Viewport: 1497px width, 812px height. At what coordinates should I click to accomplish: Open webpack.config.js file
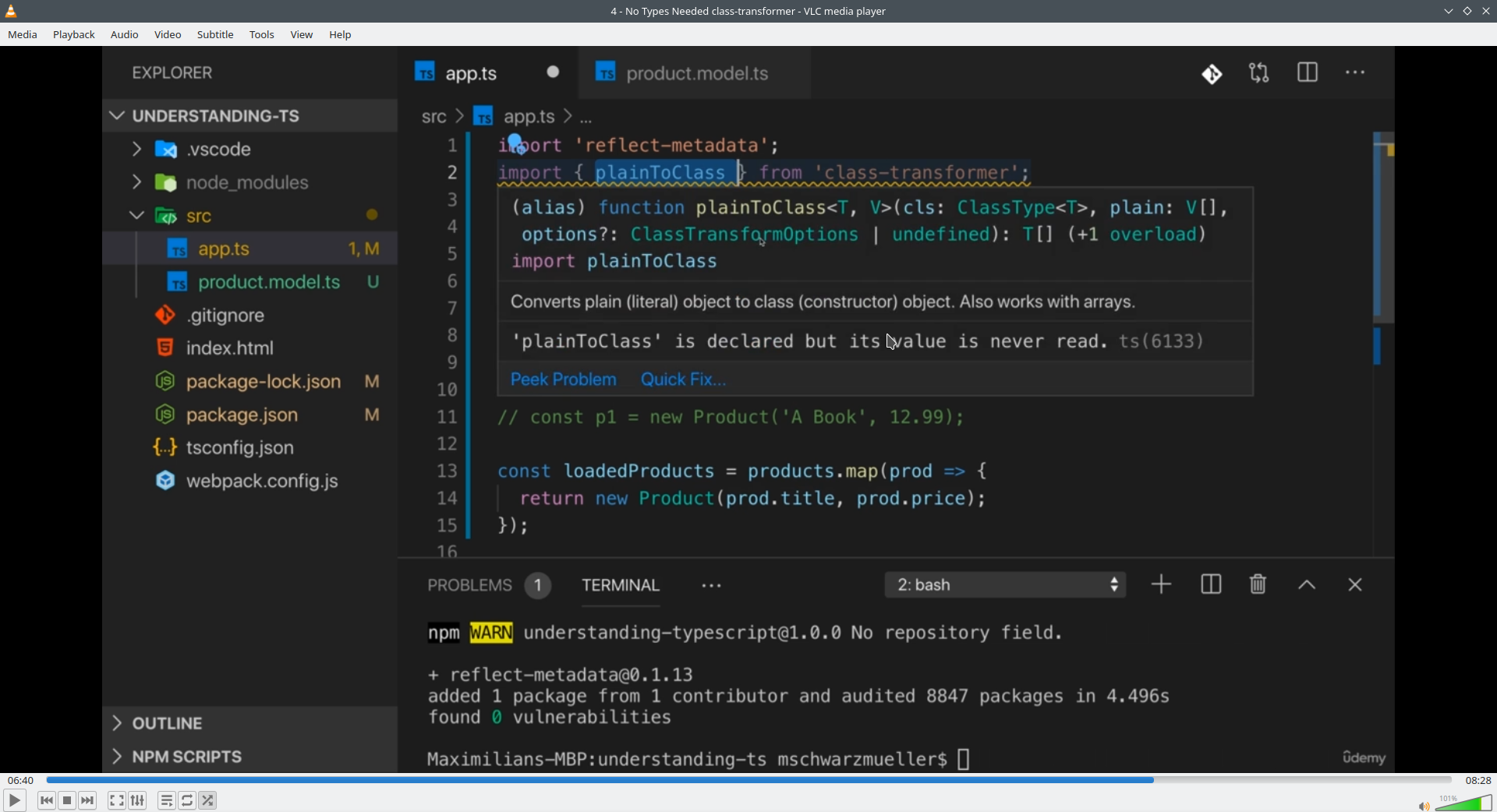tap(250, 482)
